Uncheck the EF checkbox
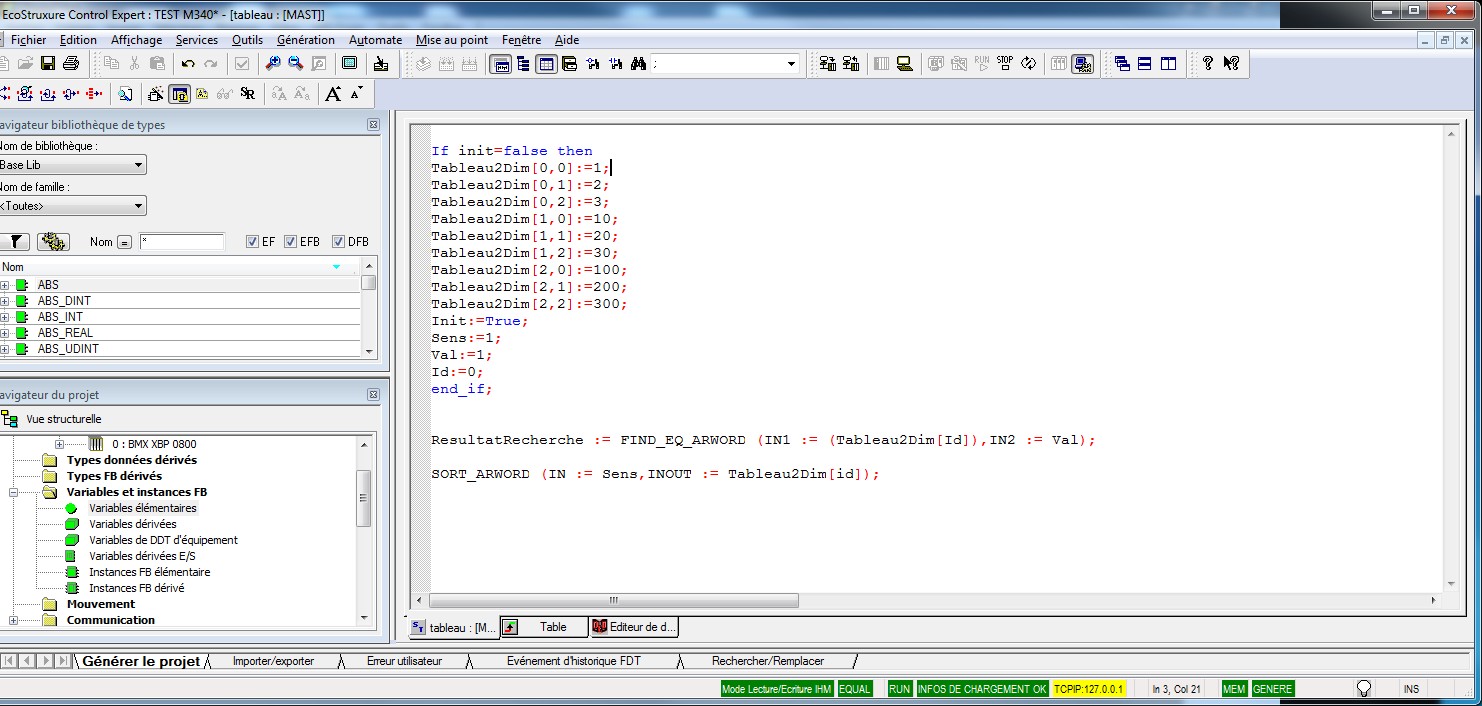 click(253, 242)
